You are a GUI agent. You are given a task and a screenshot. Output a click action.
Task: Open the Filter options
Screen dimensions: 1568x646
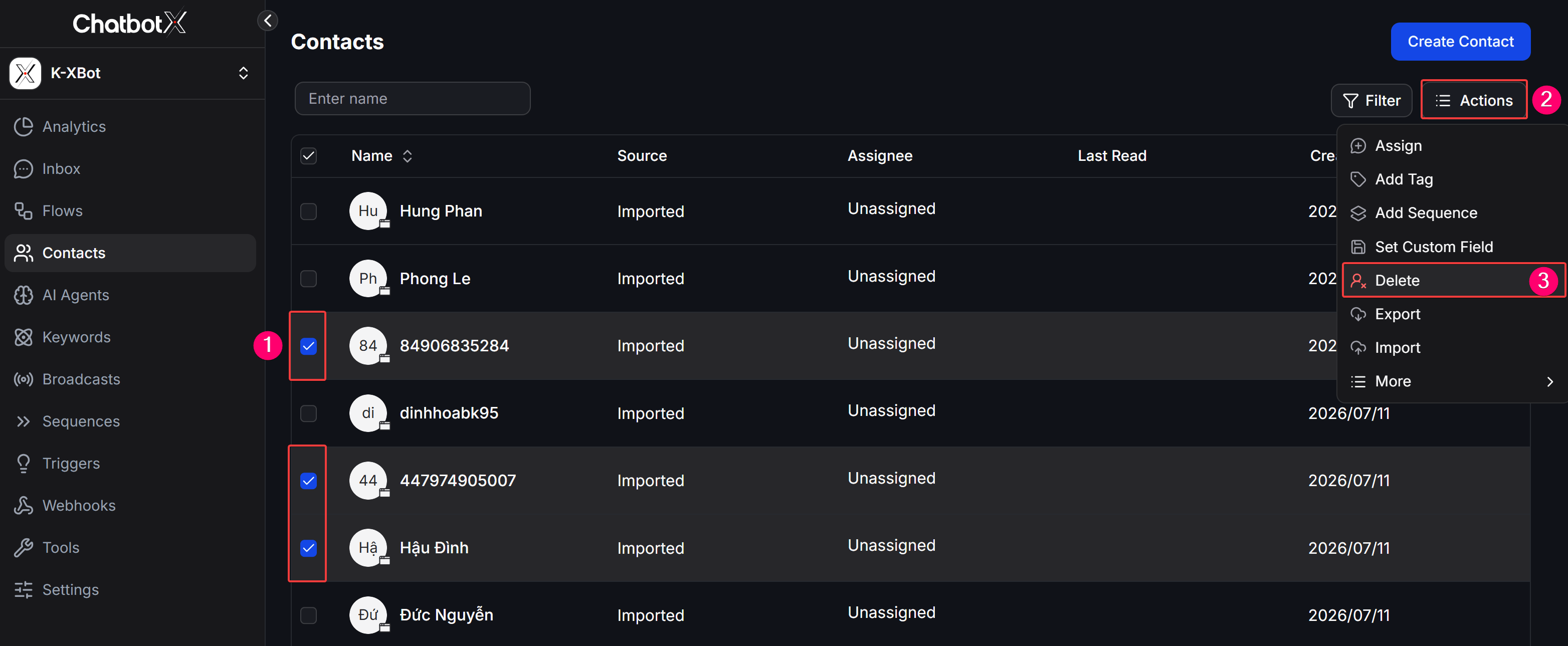click(x=1371, y=100)
